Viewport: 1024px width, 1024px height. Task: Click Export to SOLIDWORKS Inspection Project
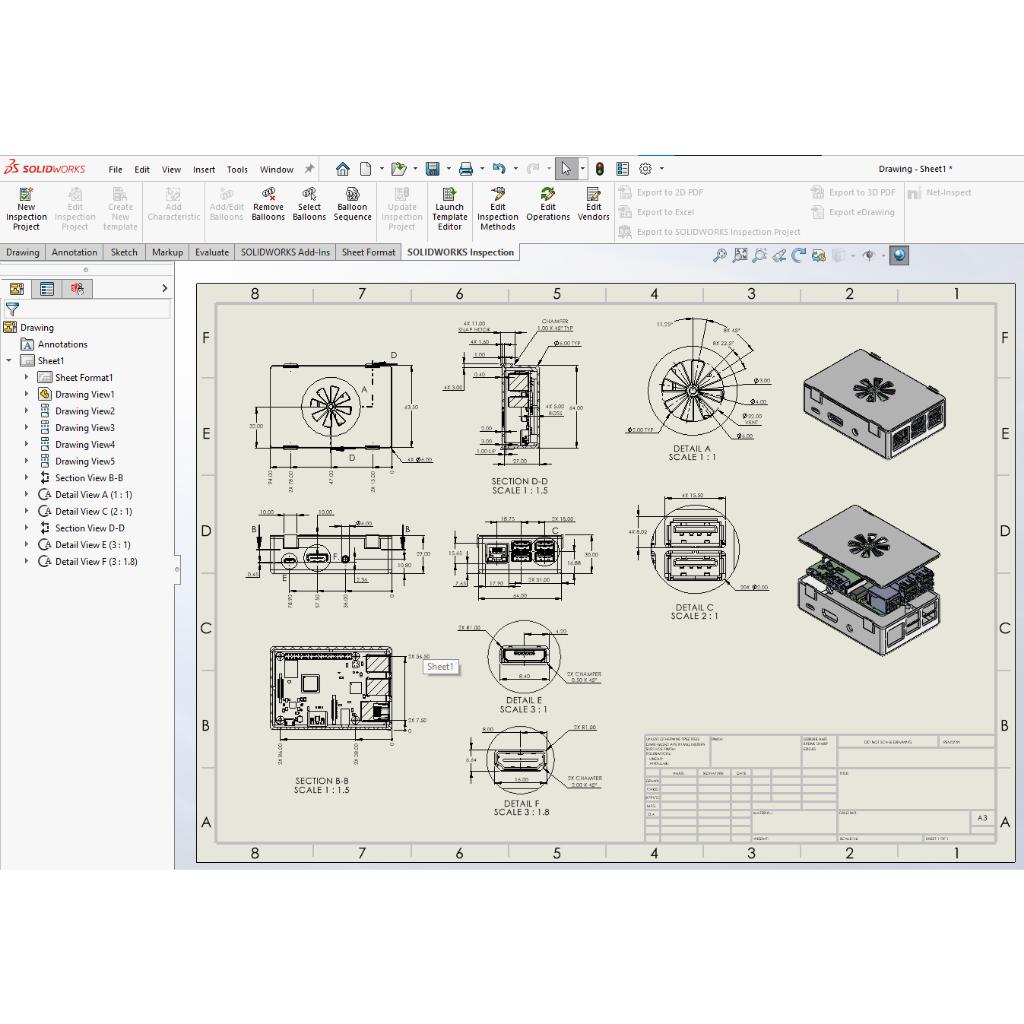pyautogui.click(x=710, y=232)
